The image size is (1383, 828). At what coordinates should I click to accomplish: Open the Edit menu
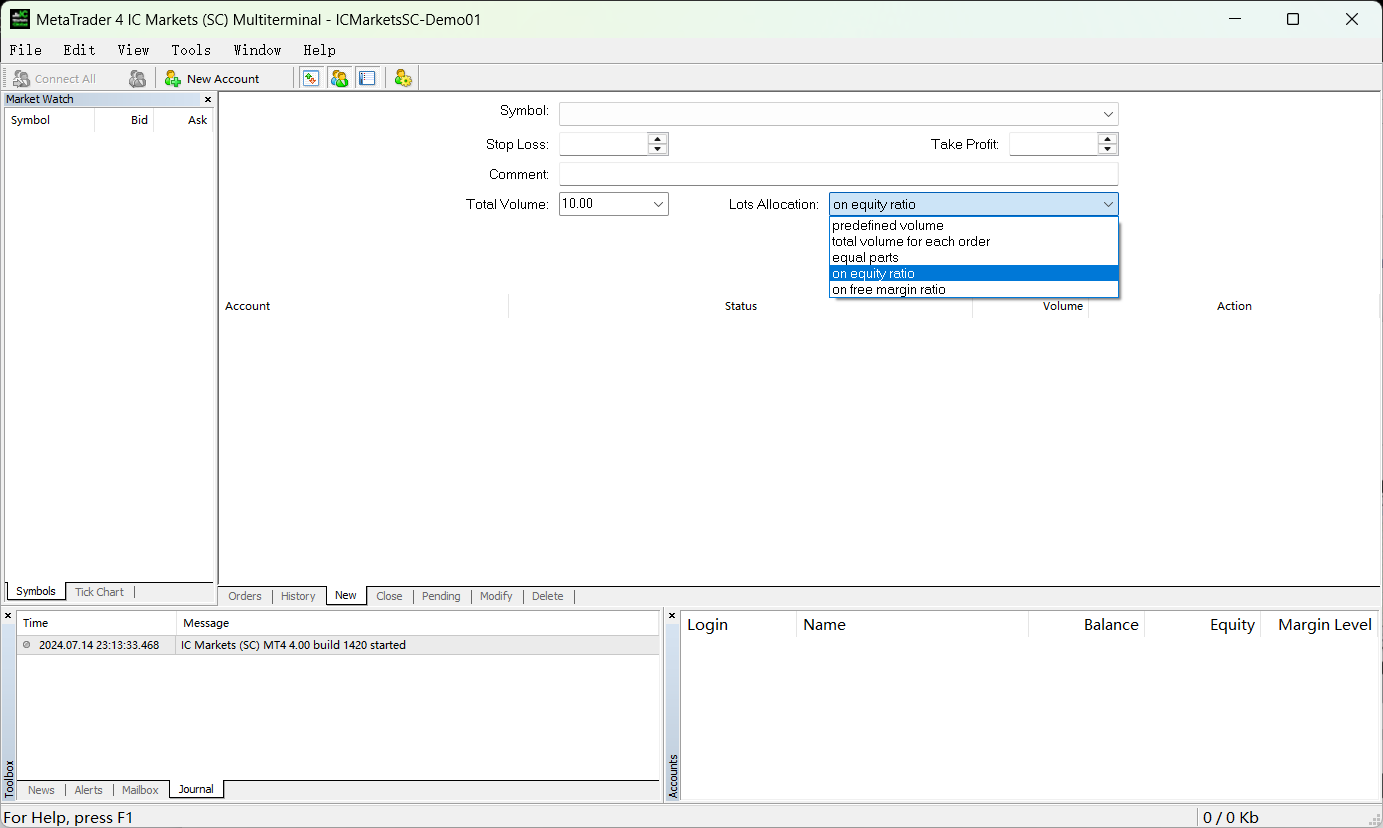point(80,50)
